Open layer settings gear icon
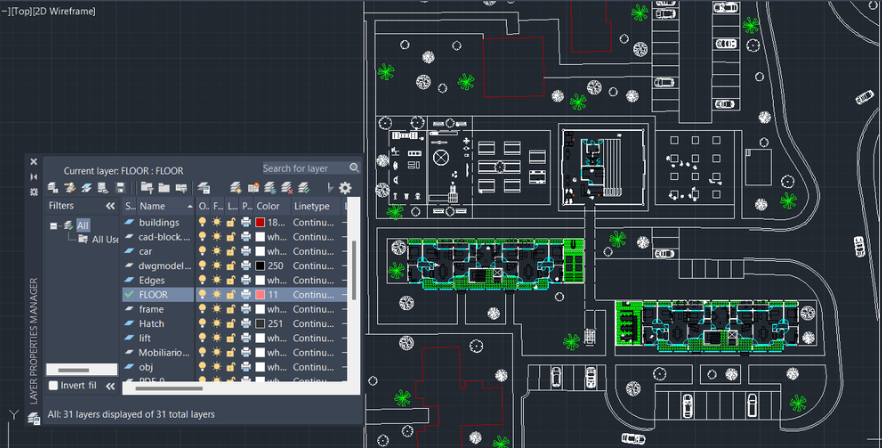Image resolution: width=882 pixels, height=448 pixels. click(x=345, y=187)
